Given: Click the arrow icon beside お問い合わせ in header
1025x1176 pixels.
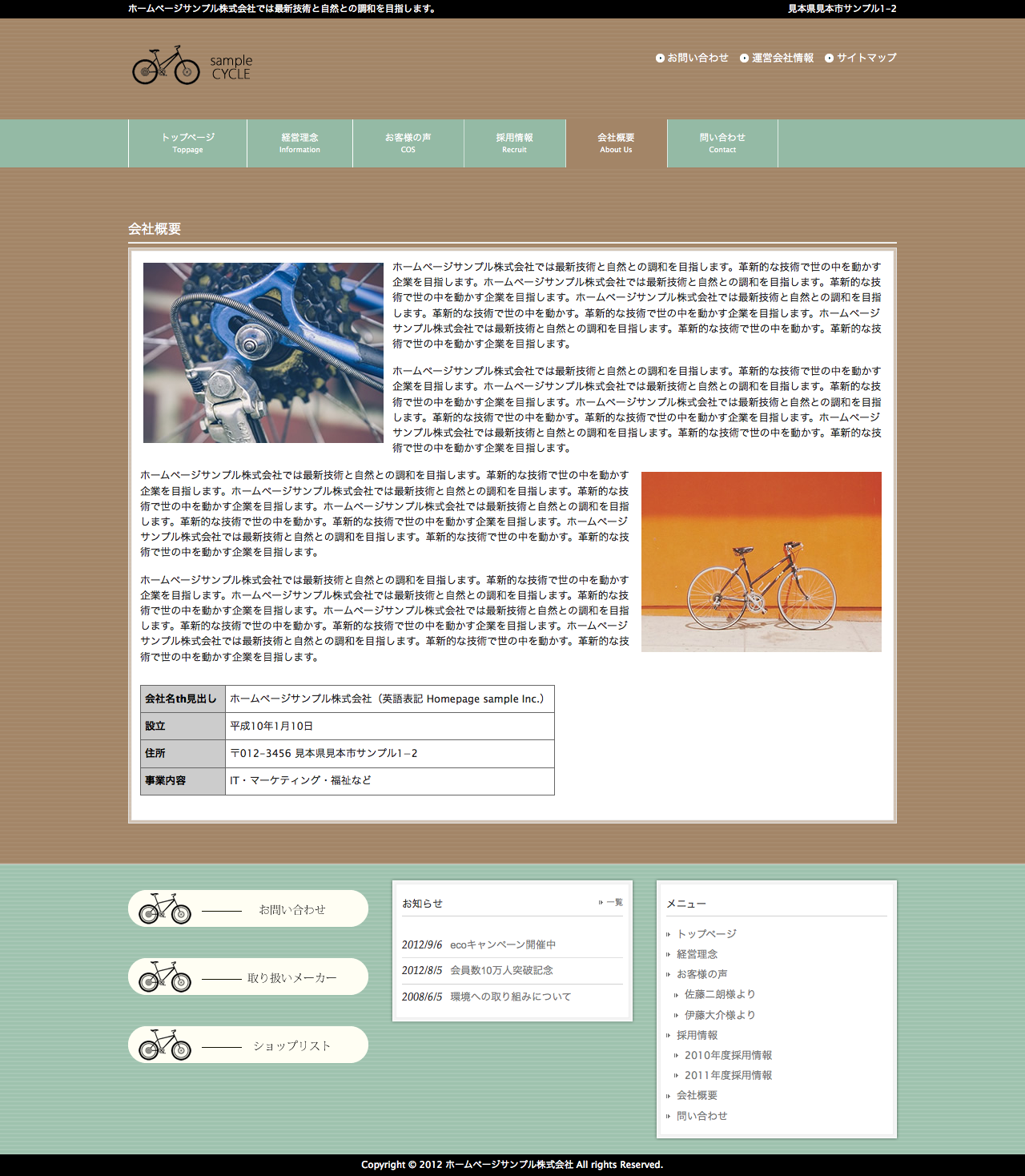Looking at the screenshot, I should [660, 58].
